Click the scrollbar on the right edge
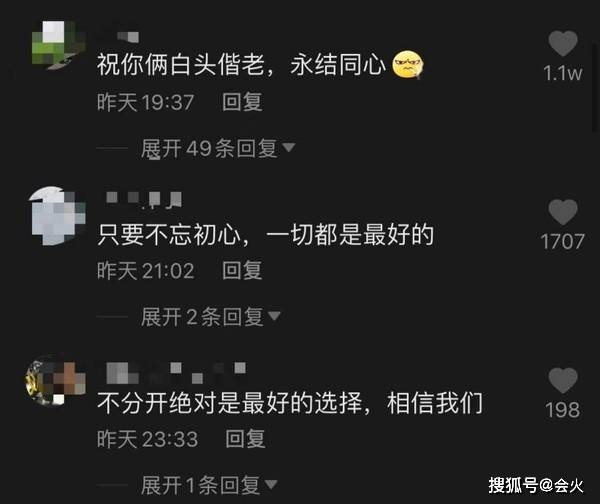600x504 pixels. 596,86
